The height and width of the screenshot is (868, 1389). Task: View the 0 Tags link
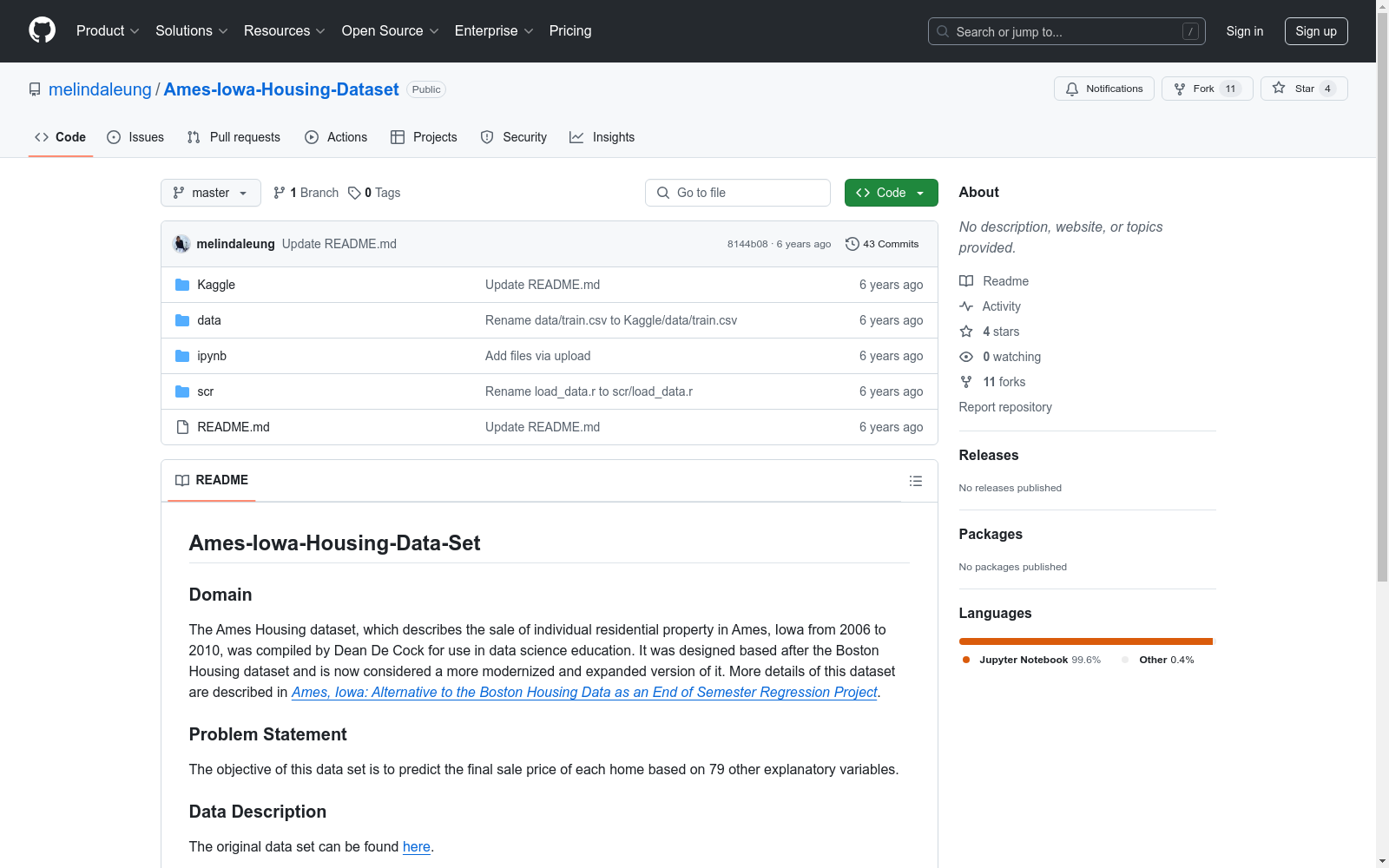click(x=374, y=193)
